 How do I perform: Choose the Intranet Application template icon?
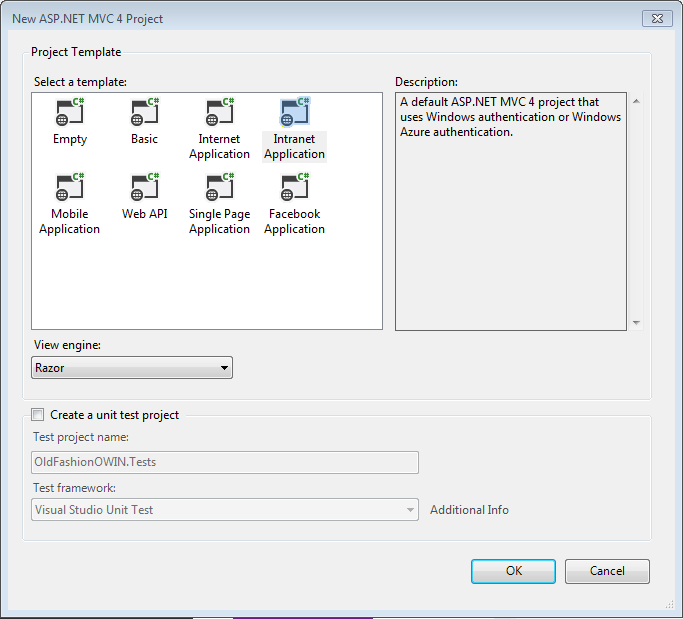(x=294, y=112)
